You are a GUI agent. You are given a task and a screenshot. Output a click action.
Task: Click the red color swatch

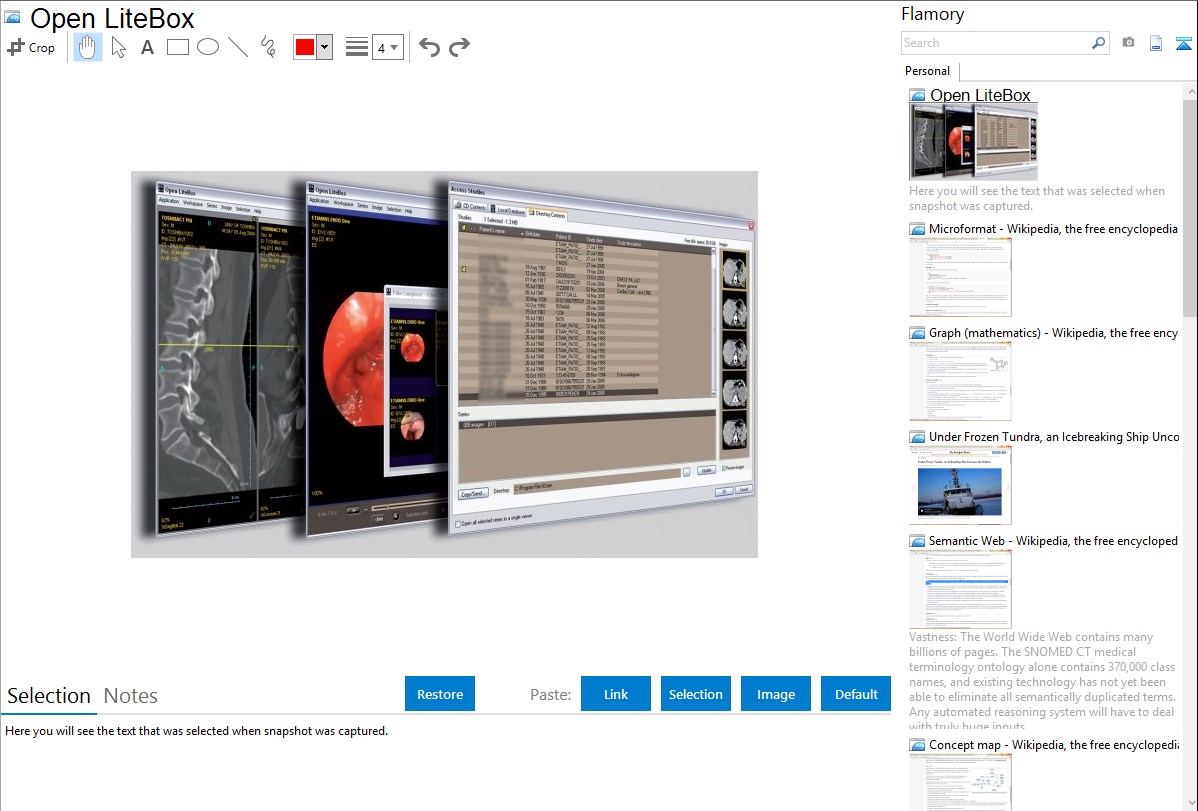[304, 47]
